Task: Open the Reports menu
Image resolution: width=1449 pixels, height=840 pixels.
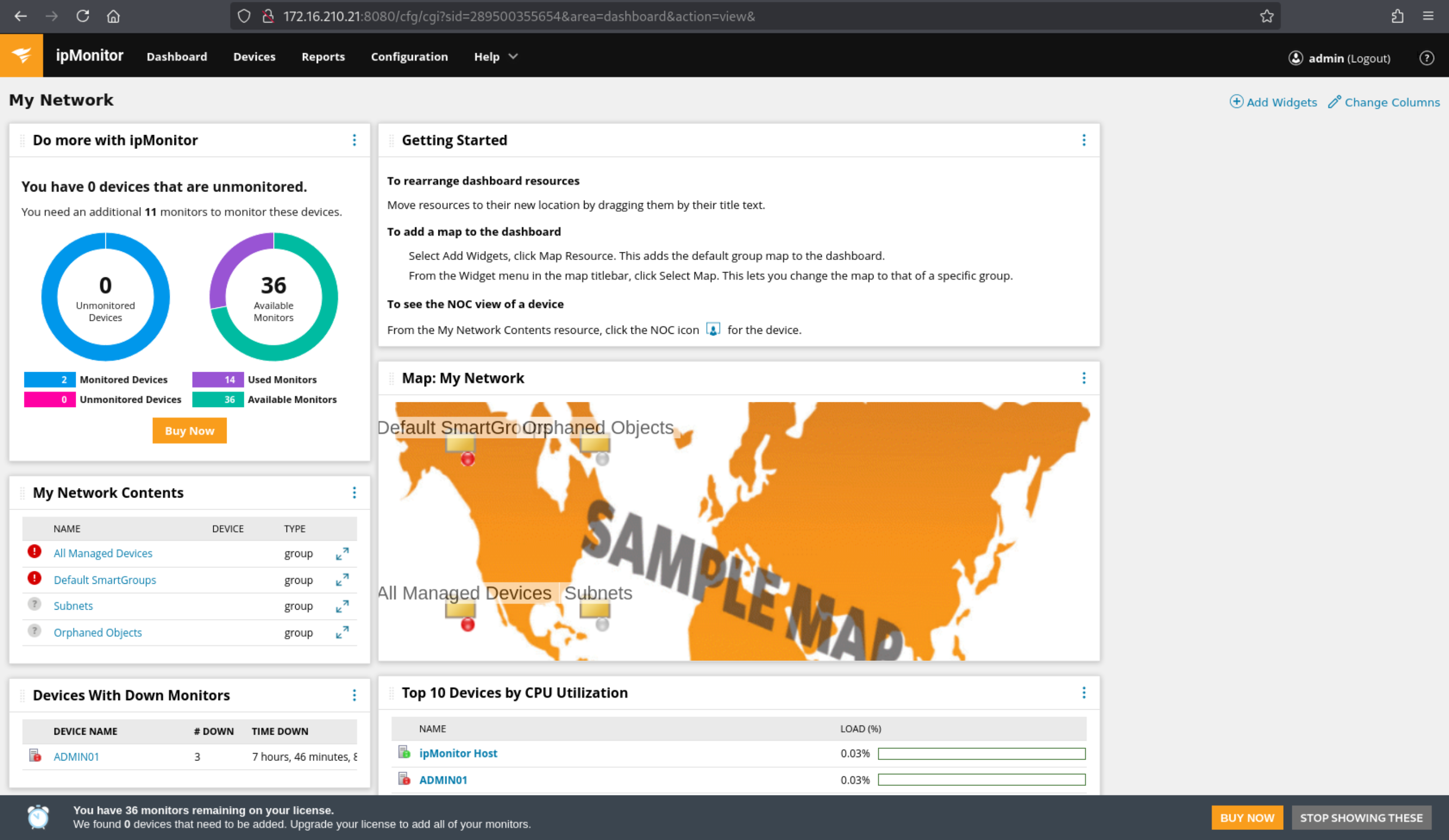Action: 323,57
